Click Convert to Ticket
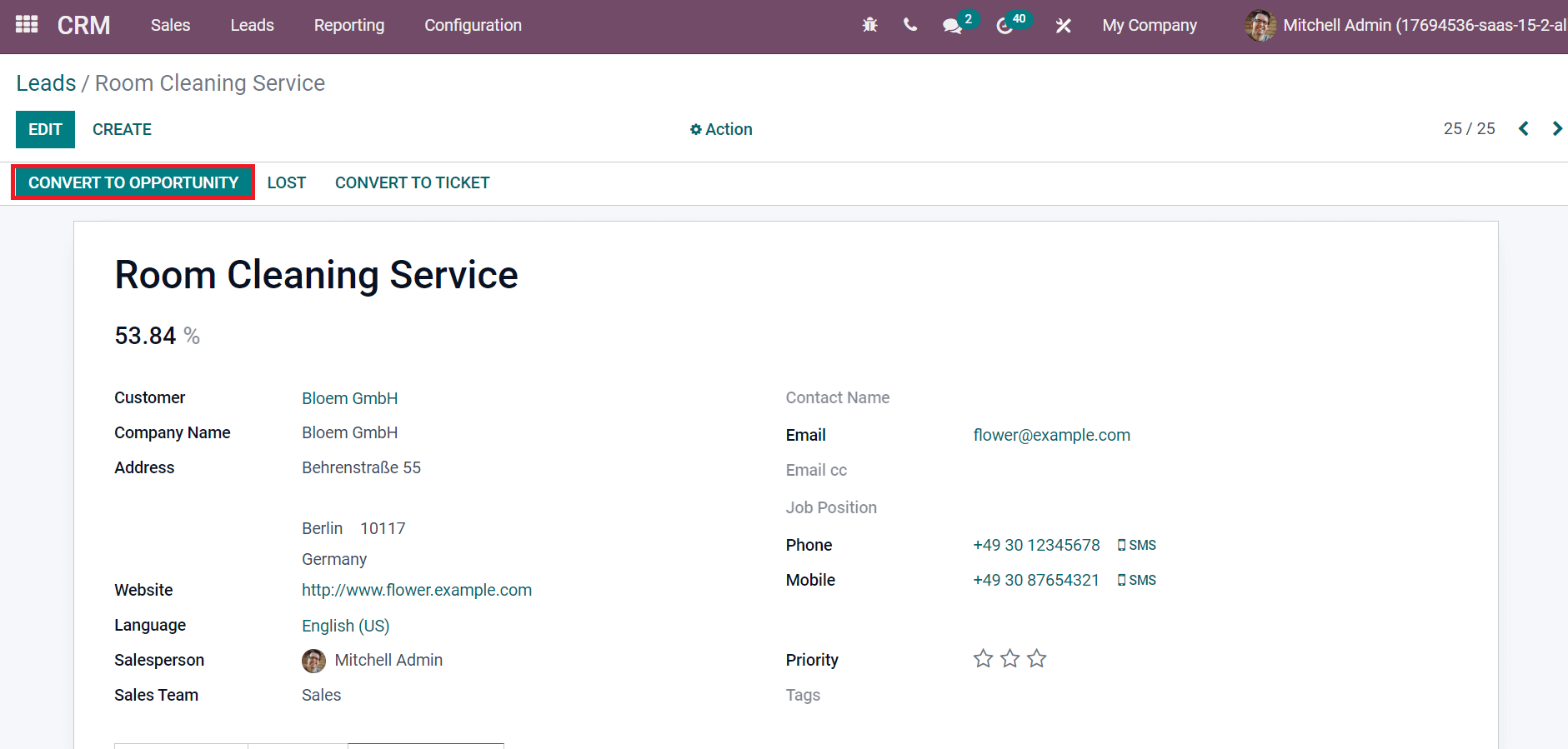Viewport: 1568px width, 749px height. click(412, 182)
